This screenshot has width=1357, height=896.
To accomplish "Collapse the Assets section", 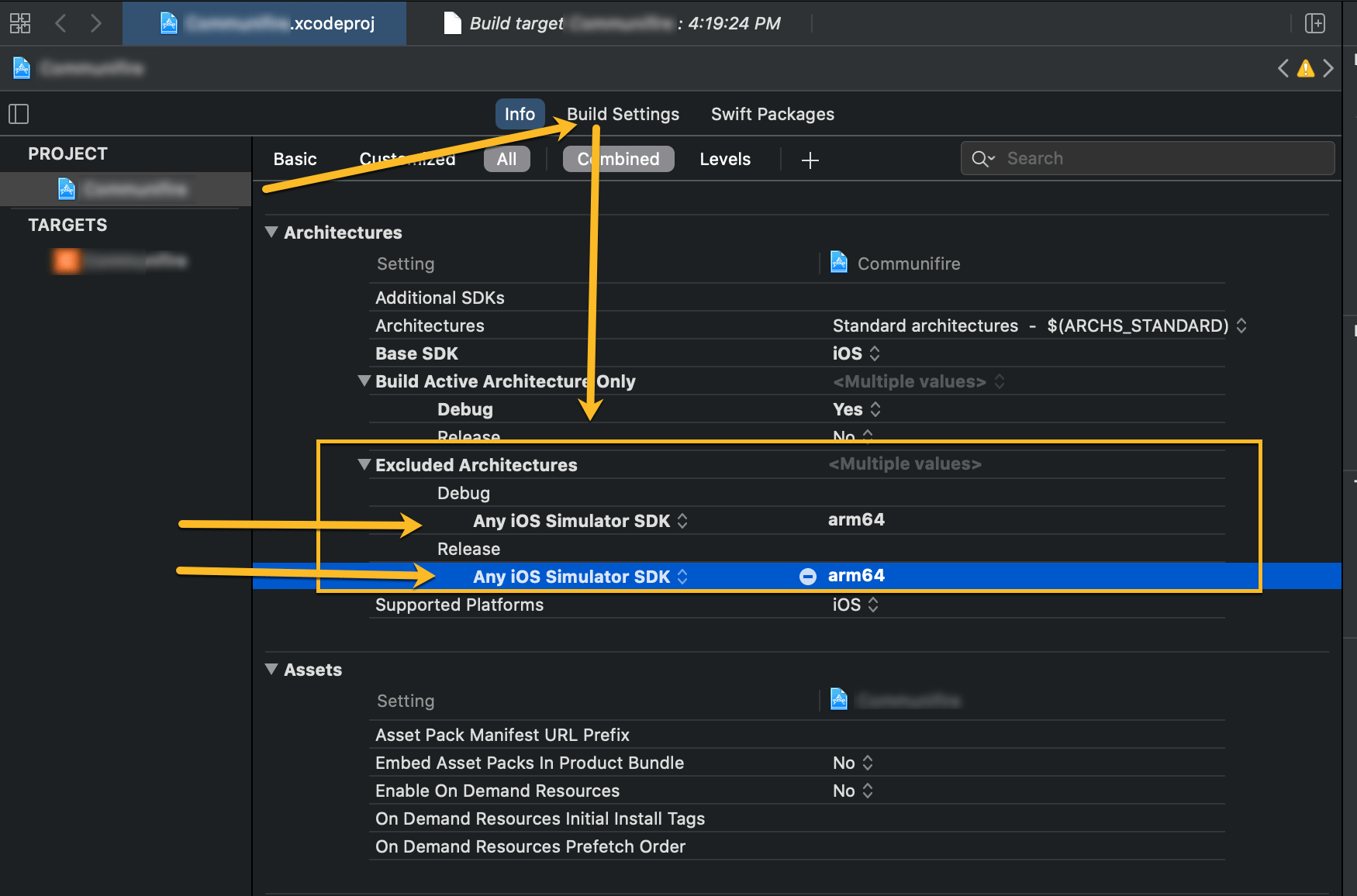I will (x=271, y=669).
